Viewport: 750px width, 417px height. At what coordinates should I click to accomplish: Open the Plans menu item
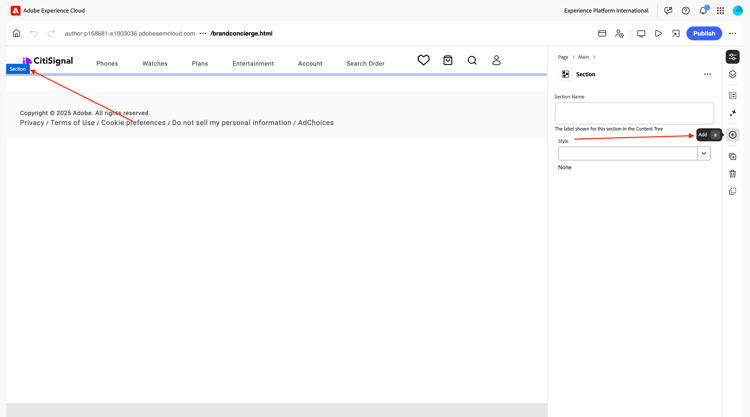[x=200, y=63]
